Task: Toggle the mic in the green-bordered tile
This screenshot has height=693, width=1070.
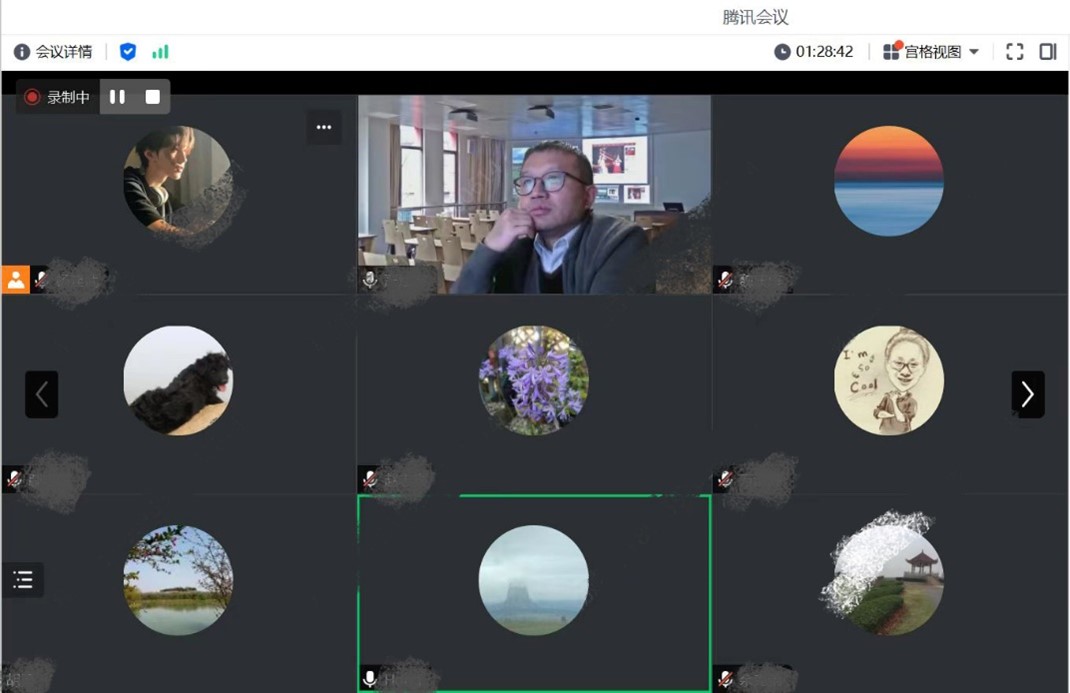Action: [370, 680]
